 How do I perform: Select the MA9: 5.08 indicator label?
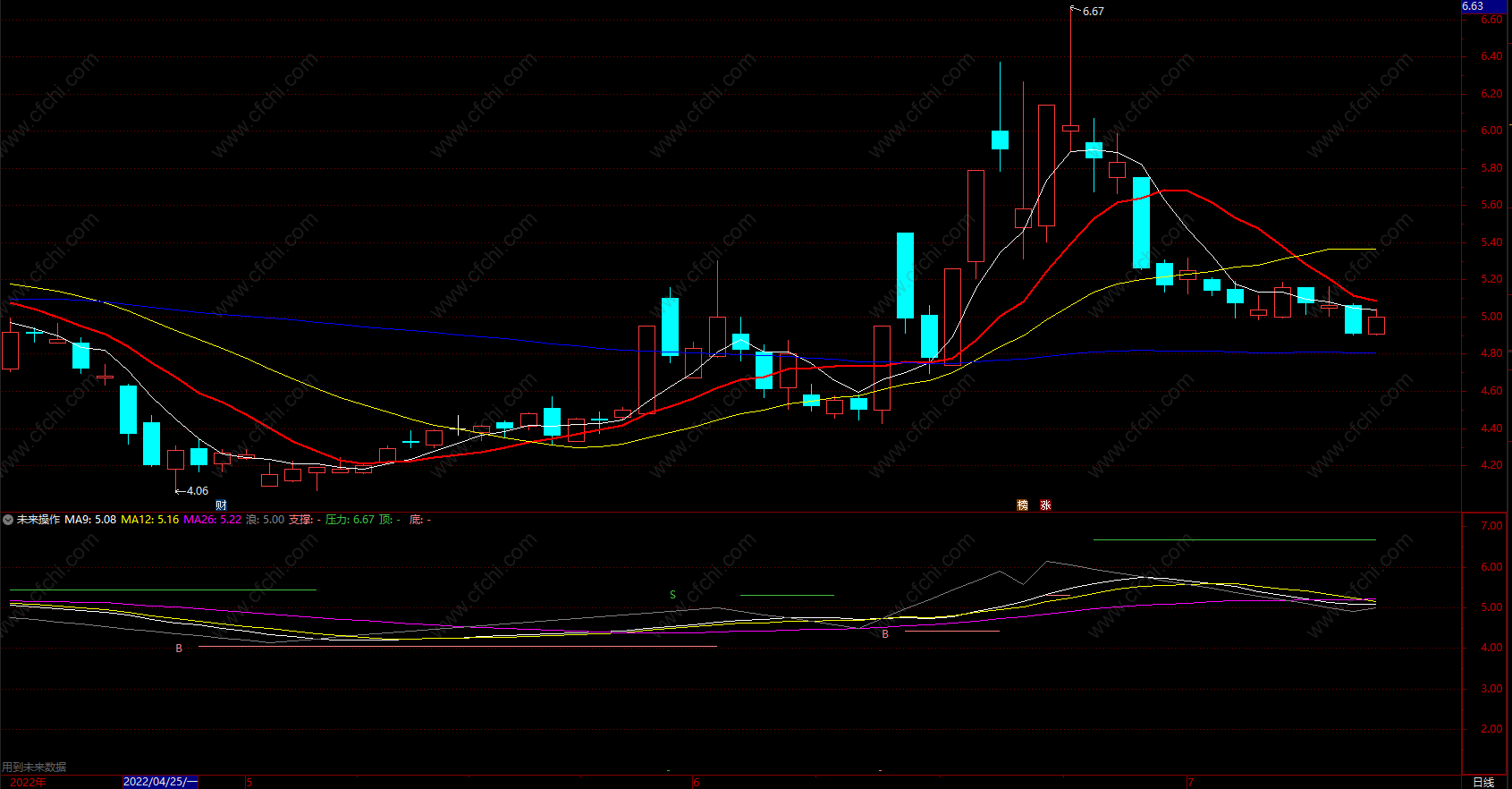coord(90,520)
